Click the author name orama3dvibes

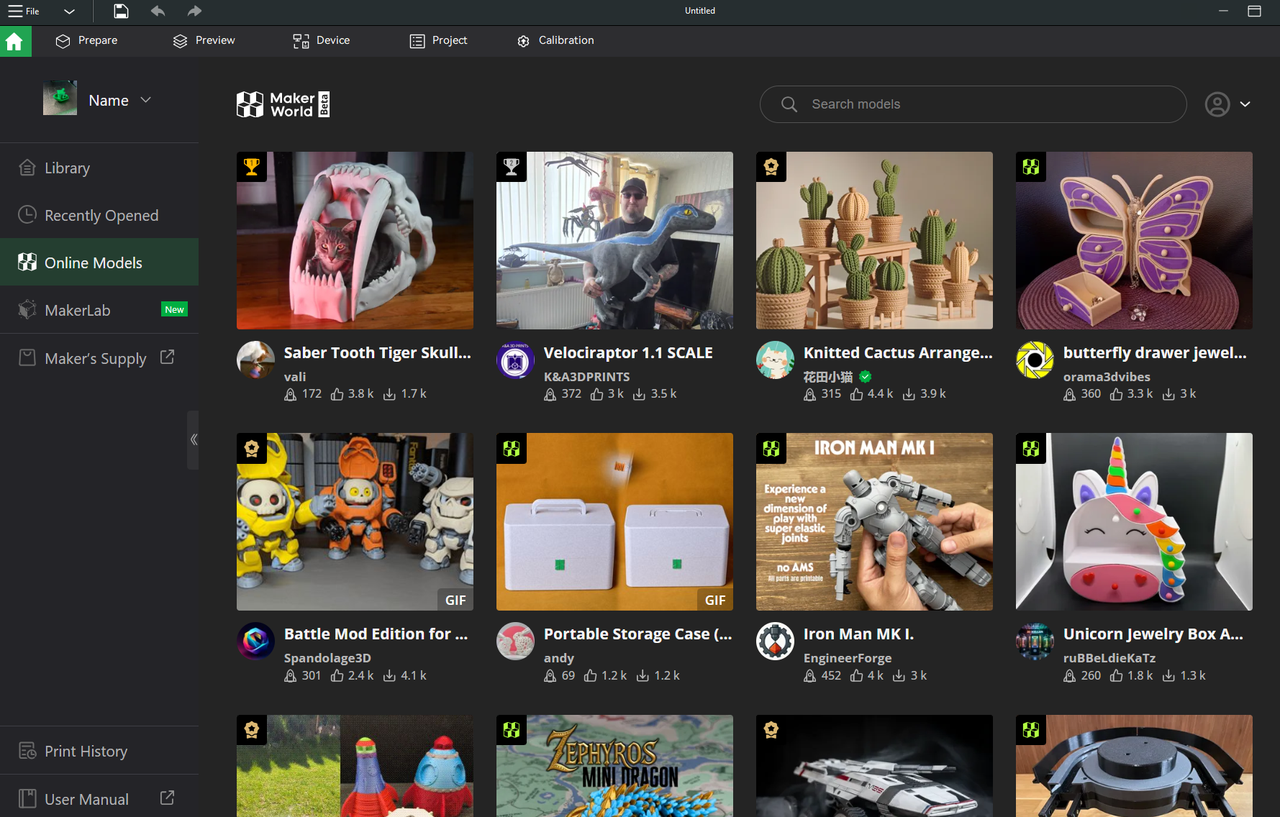pyautogui.click(x=1107, y=377)
